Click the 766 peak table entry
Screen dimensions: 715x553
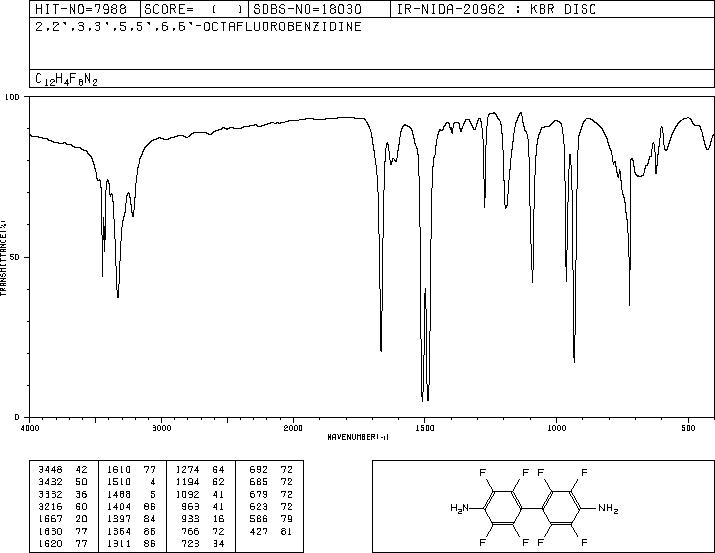coord(190,532)
